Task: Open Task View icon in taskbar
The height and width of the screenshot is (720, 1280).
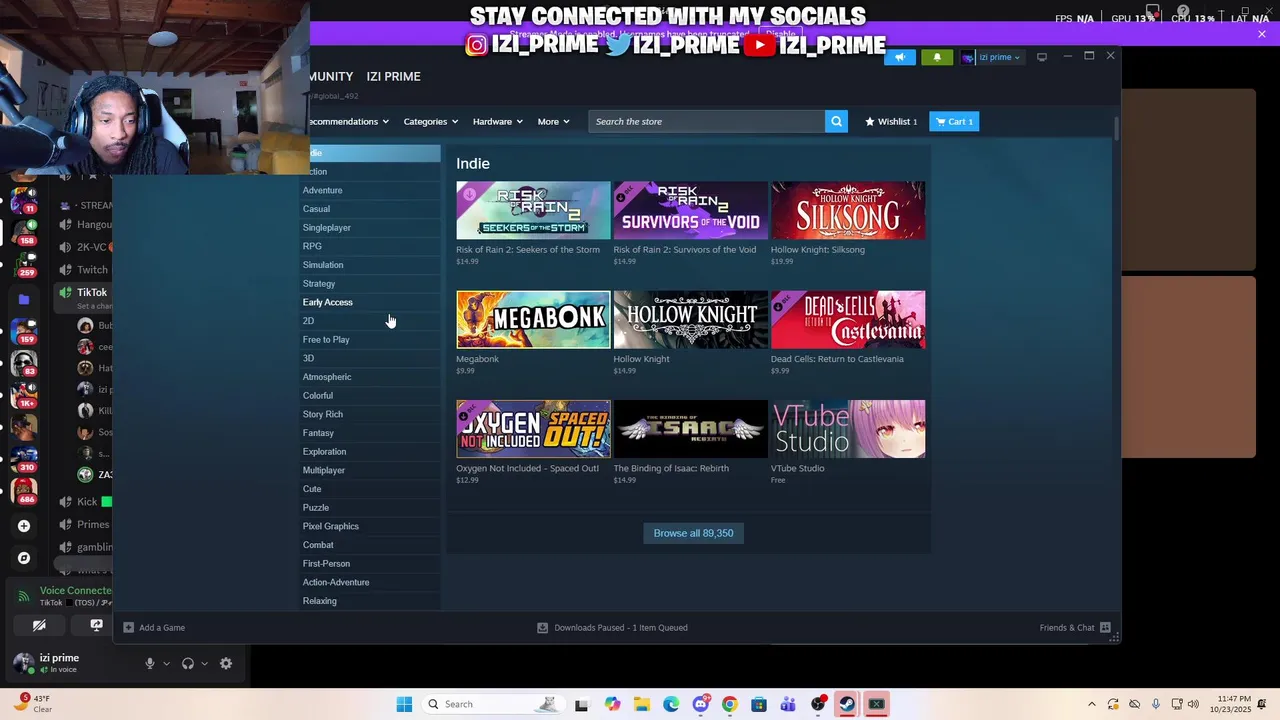Action: (x=581, y=704)
